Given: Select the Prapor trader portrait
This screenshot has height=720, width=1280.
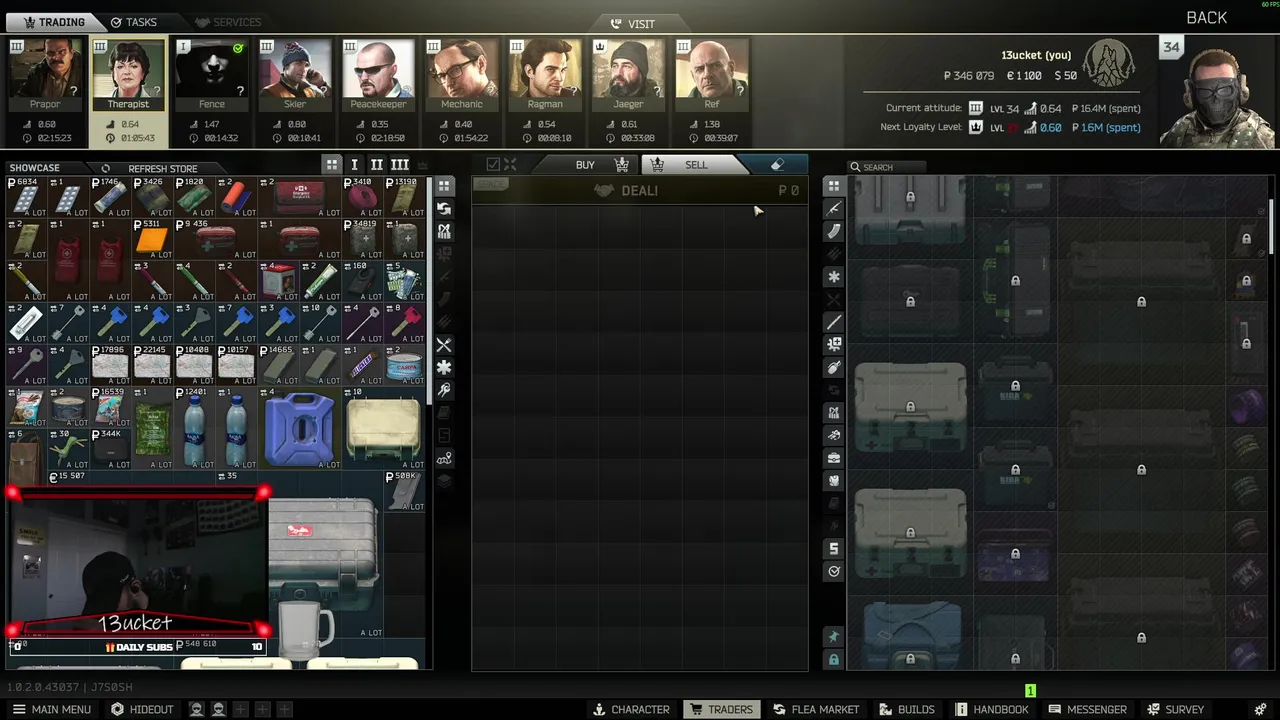Looking at the screenshot, I should click(x=45, y=75).
